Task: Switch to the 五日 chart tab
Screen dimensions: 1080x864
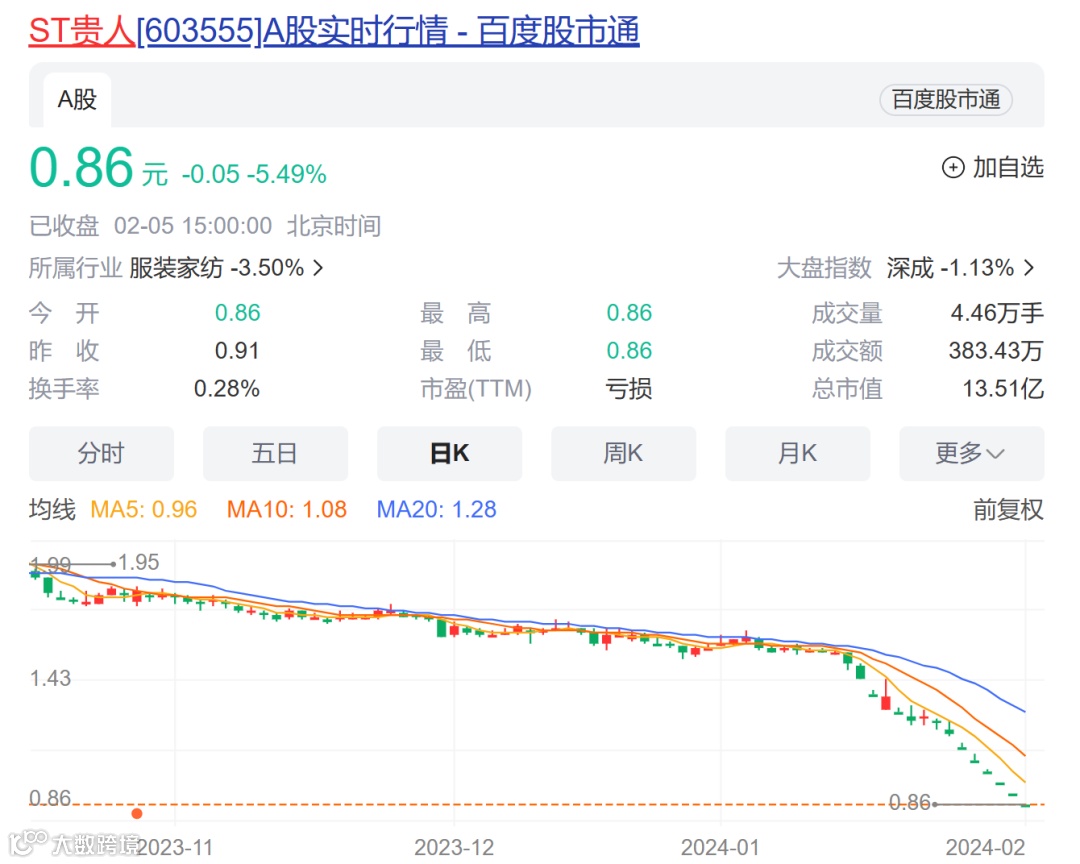Action: 276,453
